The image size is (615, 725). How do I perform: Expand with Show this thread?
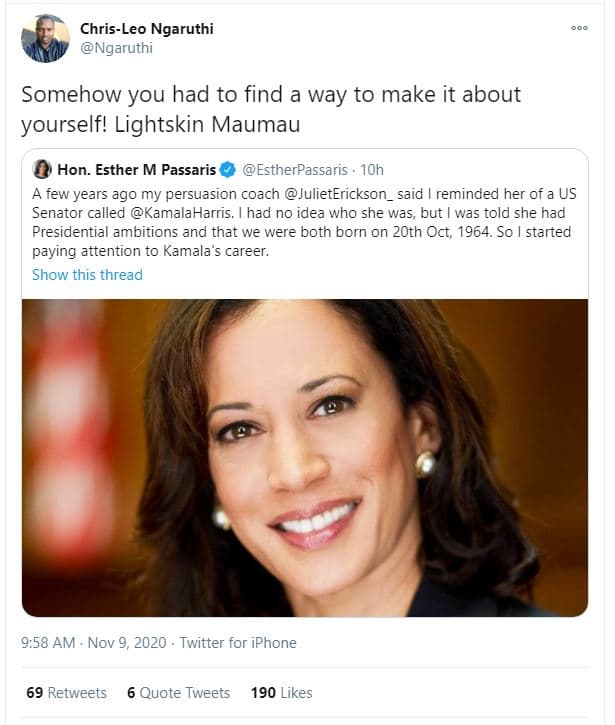pos(87,274)
